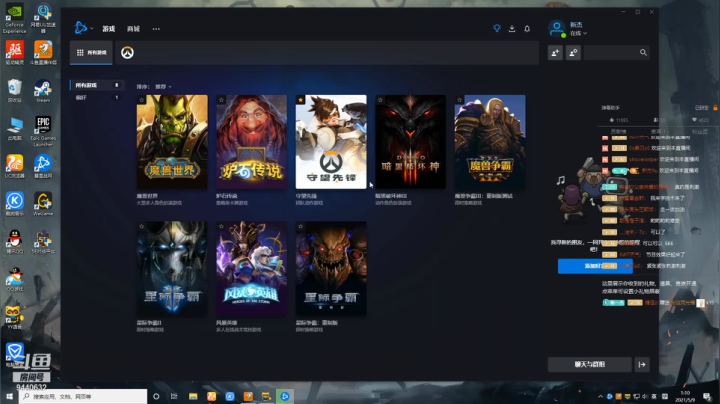Open the Windows action center icon
Screen dimensions: 720x404
coord(707,397)
